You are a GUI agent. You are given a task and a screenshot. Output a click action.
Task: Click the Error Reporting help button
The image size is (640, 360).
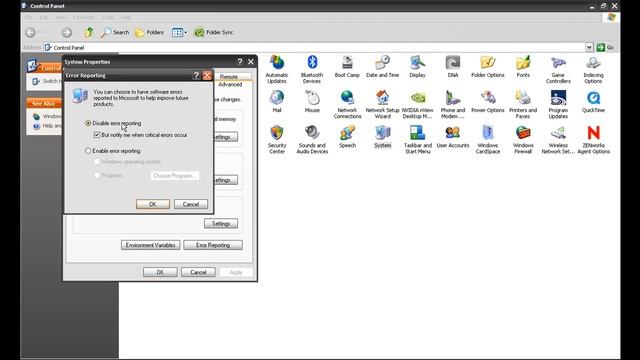196,76
